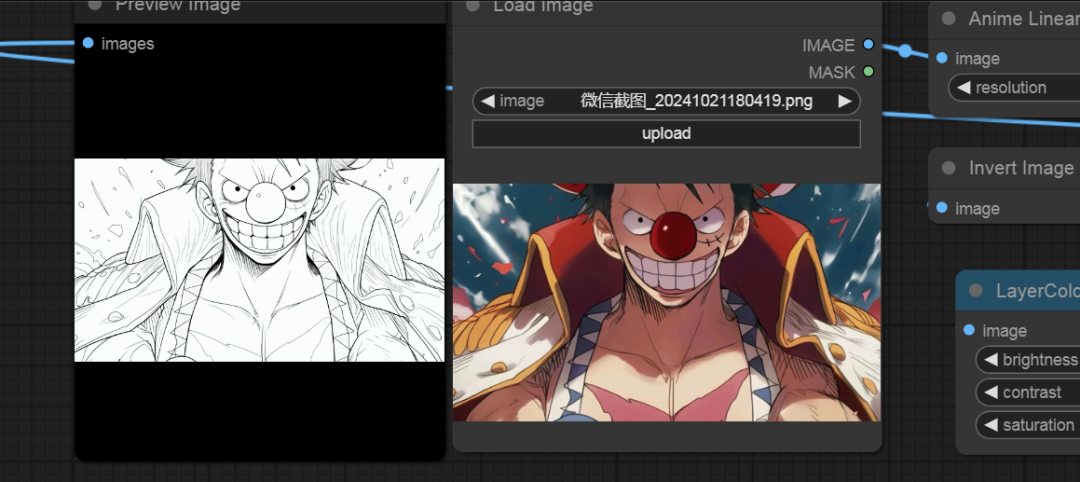Viewport: 1080px width, 482px height.
Task: Decrease brightness with left arrow
Action: click(991, 359)
